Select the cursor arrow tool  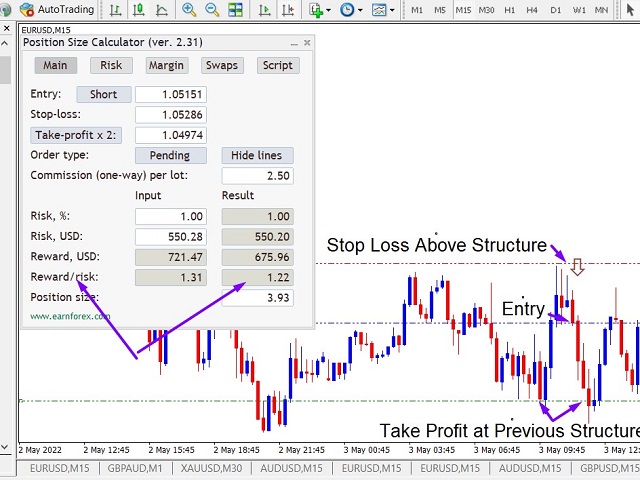(631, 10)
